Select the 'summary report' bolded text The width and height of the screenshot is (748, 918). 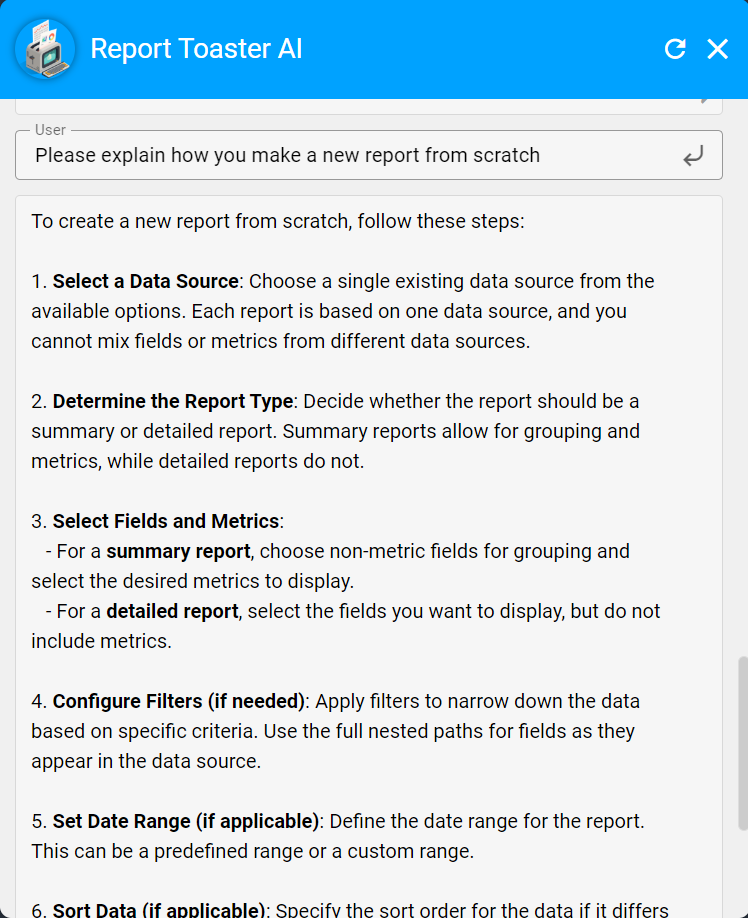180,551
